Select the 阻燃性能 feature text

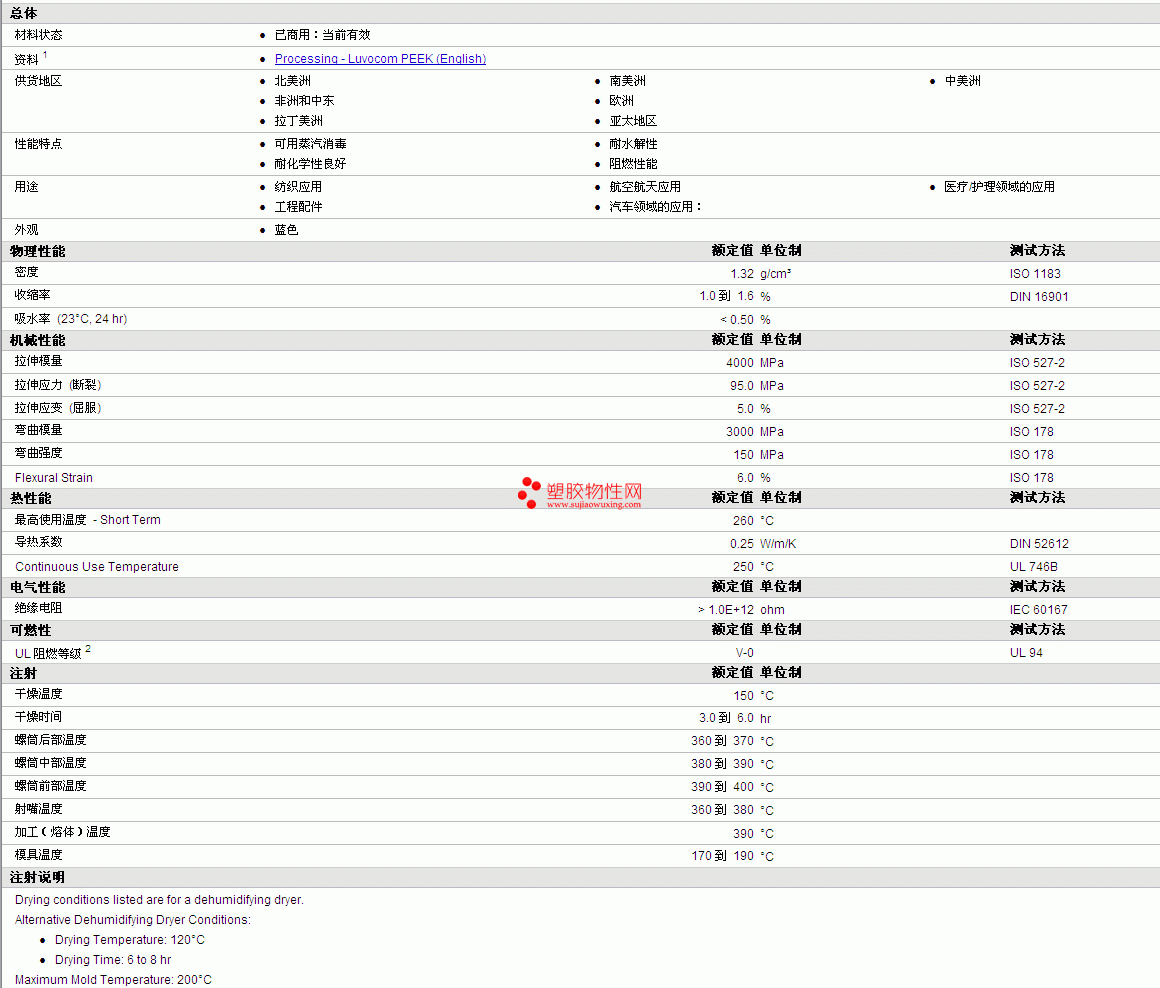point(633,163)
